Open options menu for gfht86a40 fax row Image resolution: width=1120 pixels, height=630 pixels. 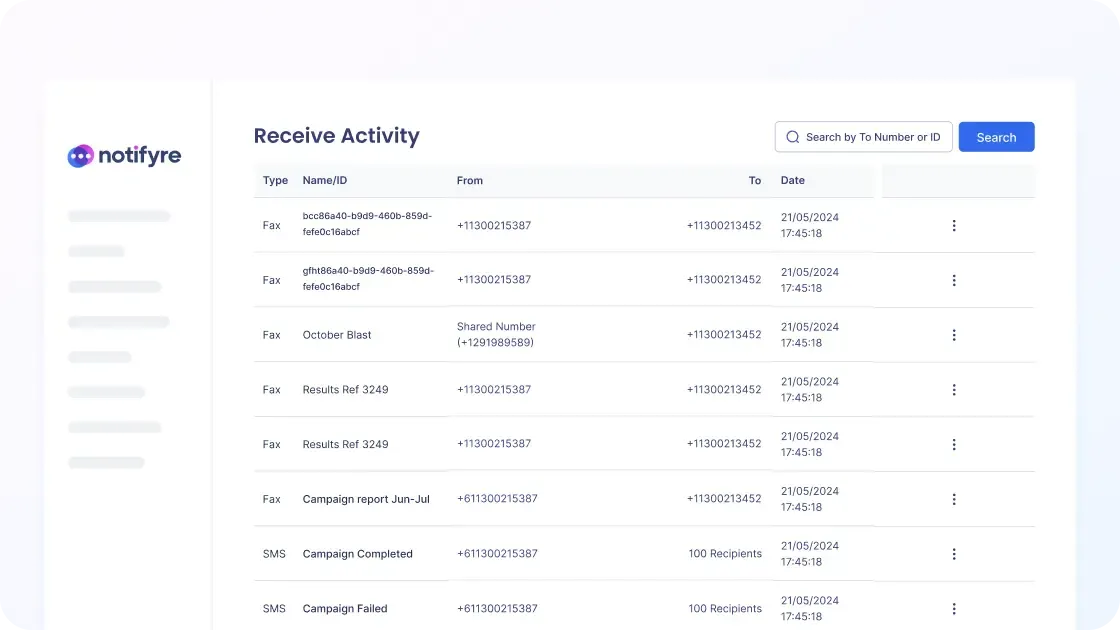click(954, 280)
